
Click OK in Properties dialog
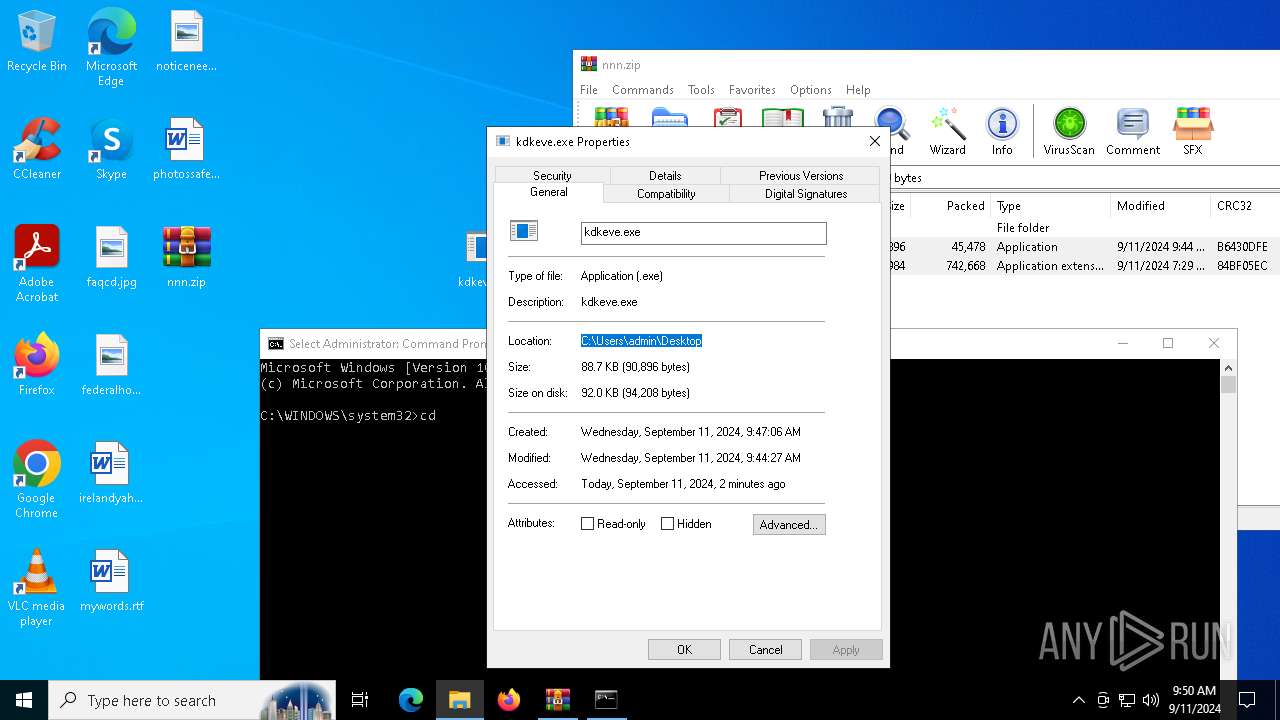[x=684, y=650]
